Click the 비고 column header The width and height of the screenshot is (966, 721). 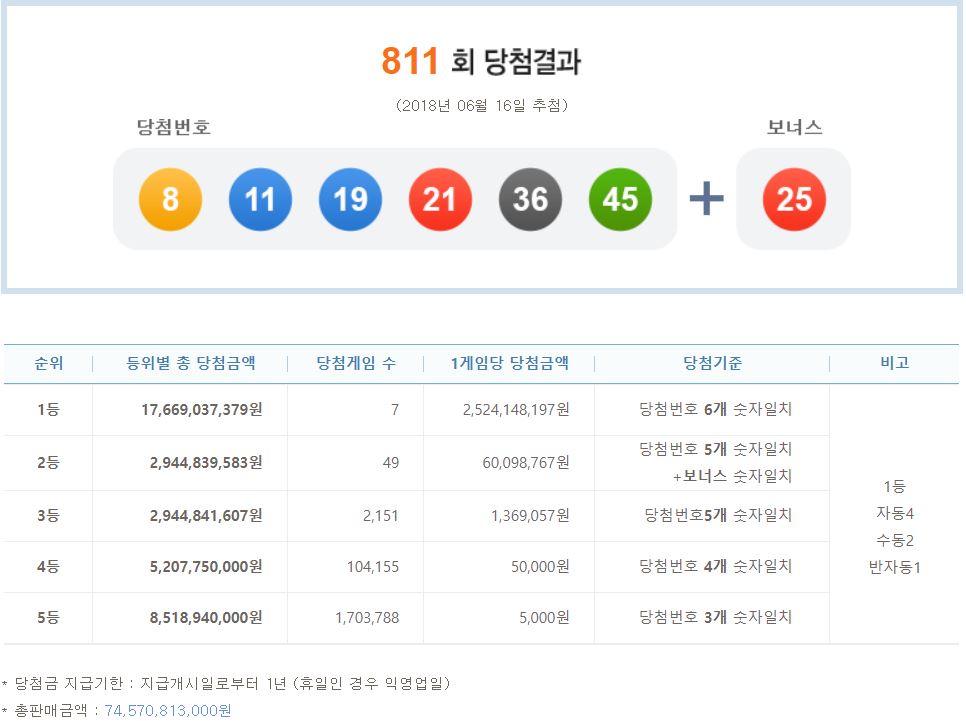[x=894, y=363]
